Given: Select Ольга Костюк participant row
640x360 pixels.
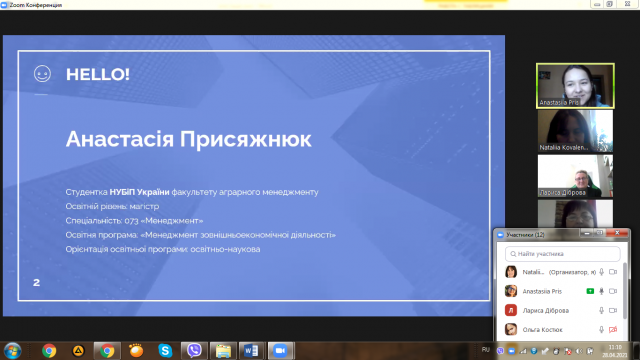Looking at the screenshot, I should [x=560, y=329].
